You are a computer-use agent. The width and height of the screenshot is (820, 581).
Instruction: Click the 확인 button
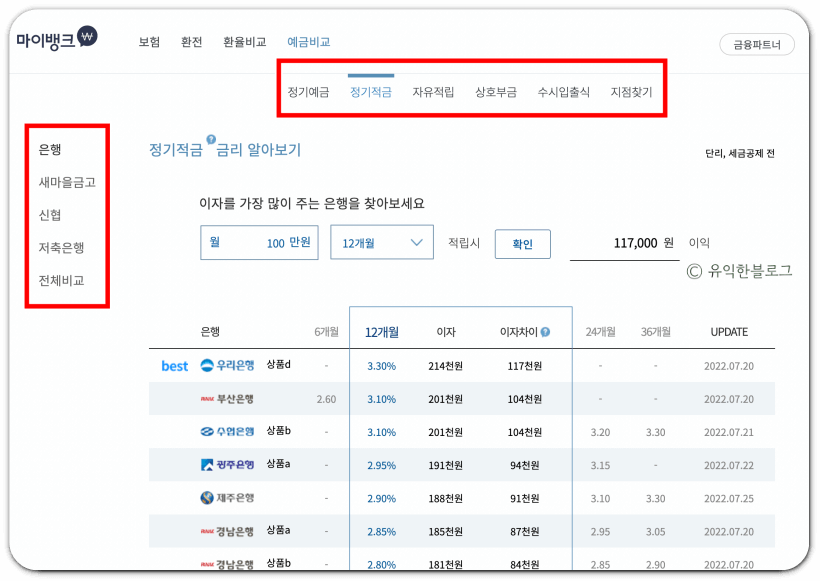(x=522, y=244)
